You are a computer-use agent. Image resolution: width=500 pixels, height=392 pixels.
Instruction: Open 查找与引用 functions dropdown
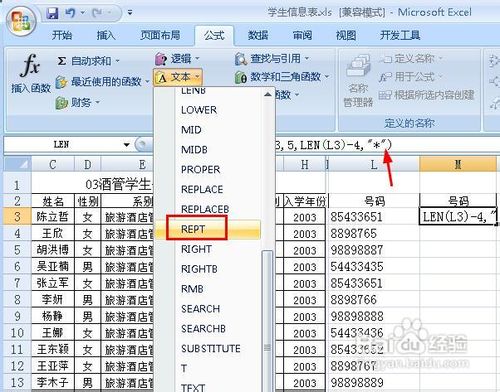(272, 59)
